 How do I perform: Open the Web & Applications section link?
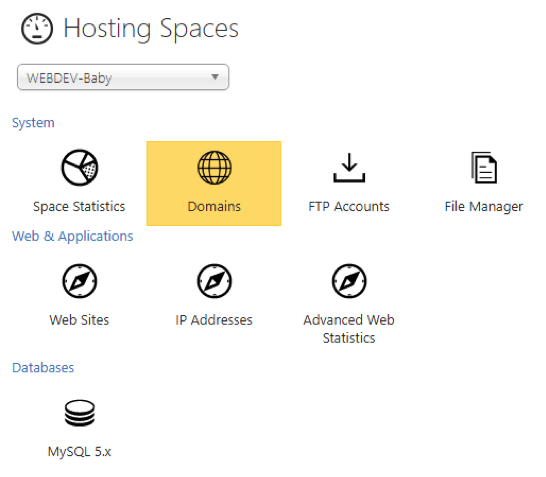click(73, 236)
